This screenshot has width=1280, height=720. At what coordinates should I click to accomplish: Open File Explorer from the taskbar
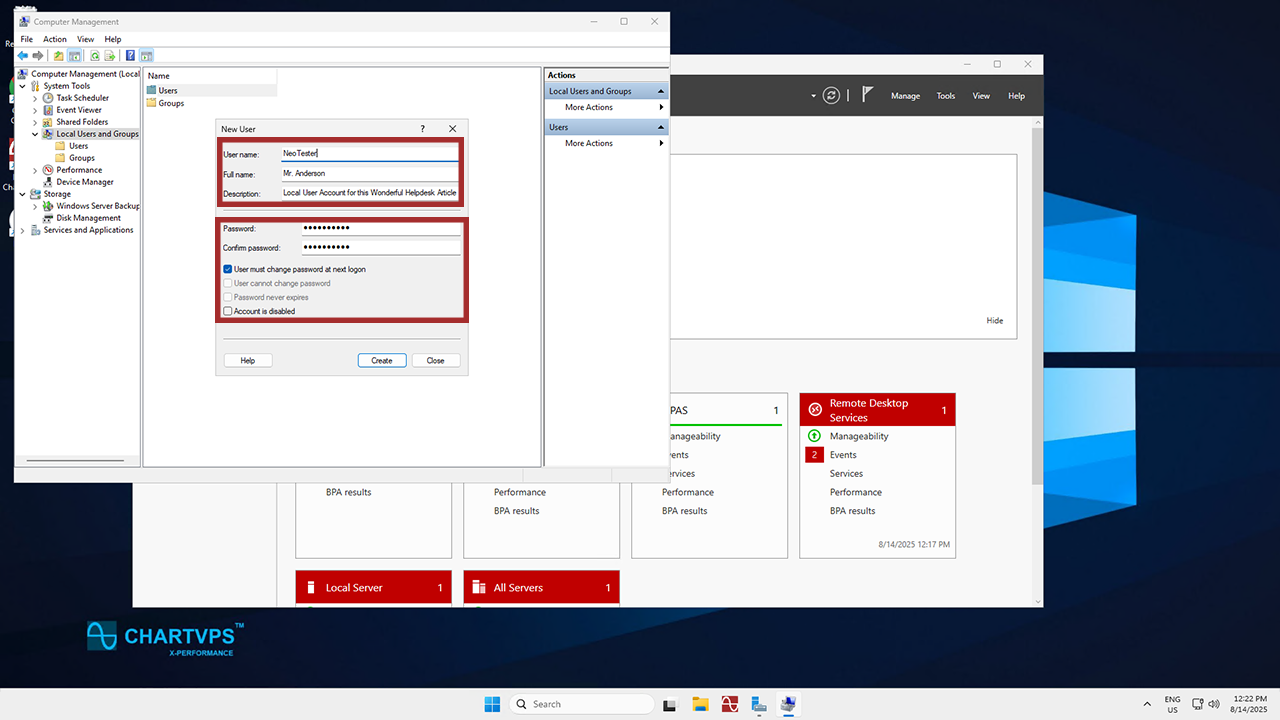pyautogui.click(x=700, y=704)
